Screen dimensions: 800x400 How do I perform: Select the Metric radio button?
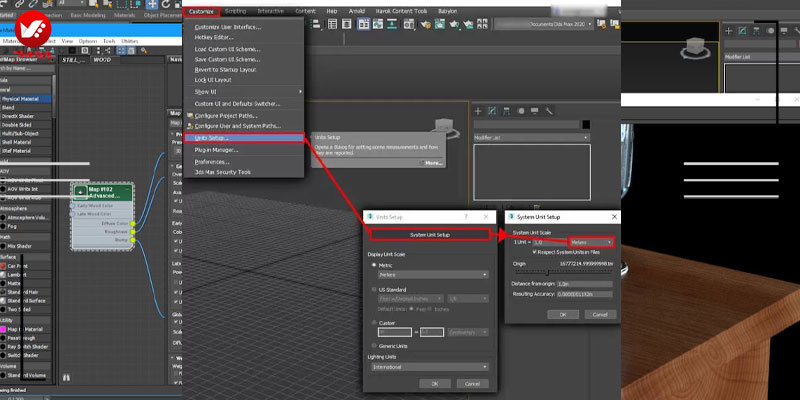(374, 265)
